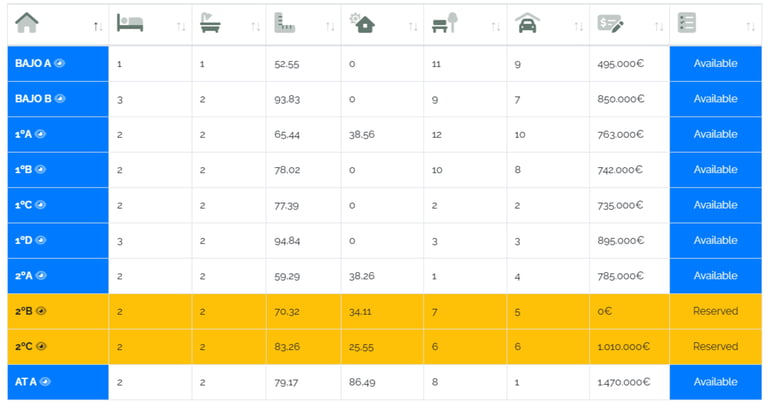Sort by the bedrooms column arrows
The width and height of the screenshot is (768, 403).
(181, 27)
